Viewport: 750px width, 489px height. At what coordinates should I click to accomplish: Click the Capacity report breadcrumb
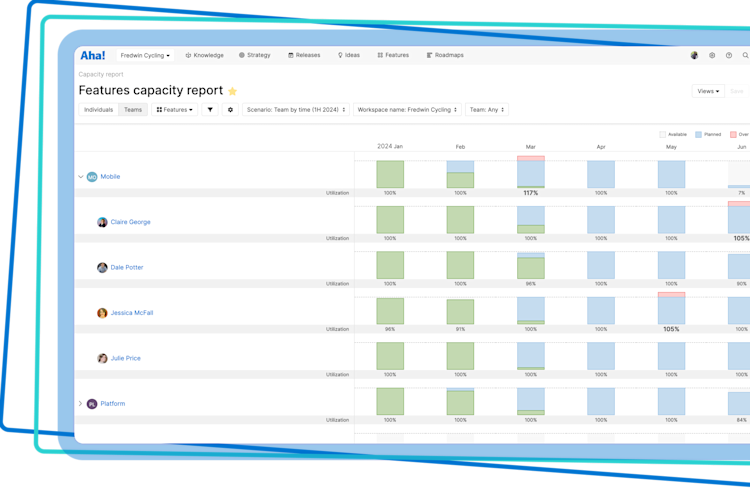tap(101, 75)
